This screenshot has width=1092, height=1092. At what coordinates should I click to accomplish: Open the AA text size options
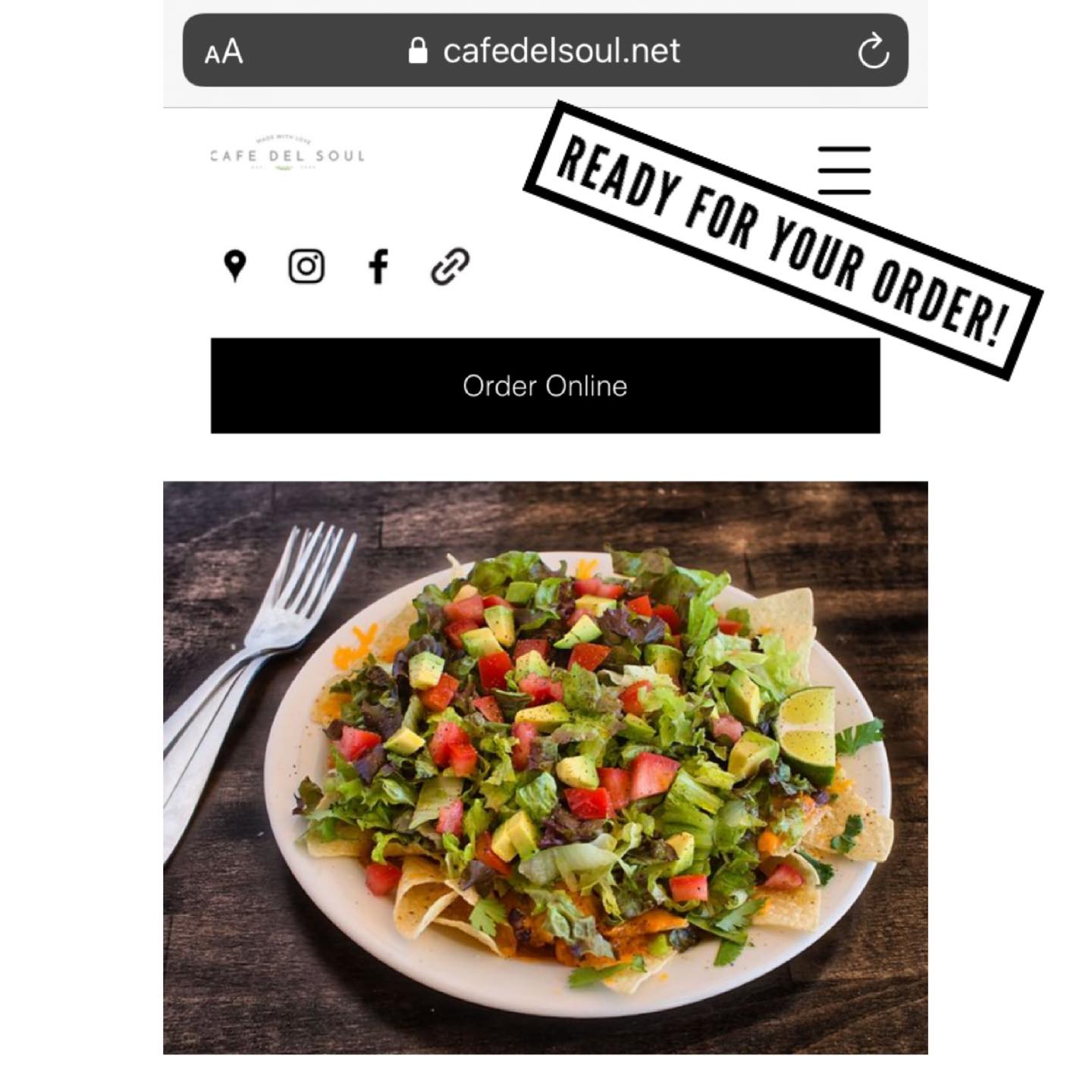(x=224, y=52)
